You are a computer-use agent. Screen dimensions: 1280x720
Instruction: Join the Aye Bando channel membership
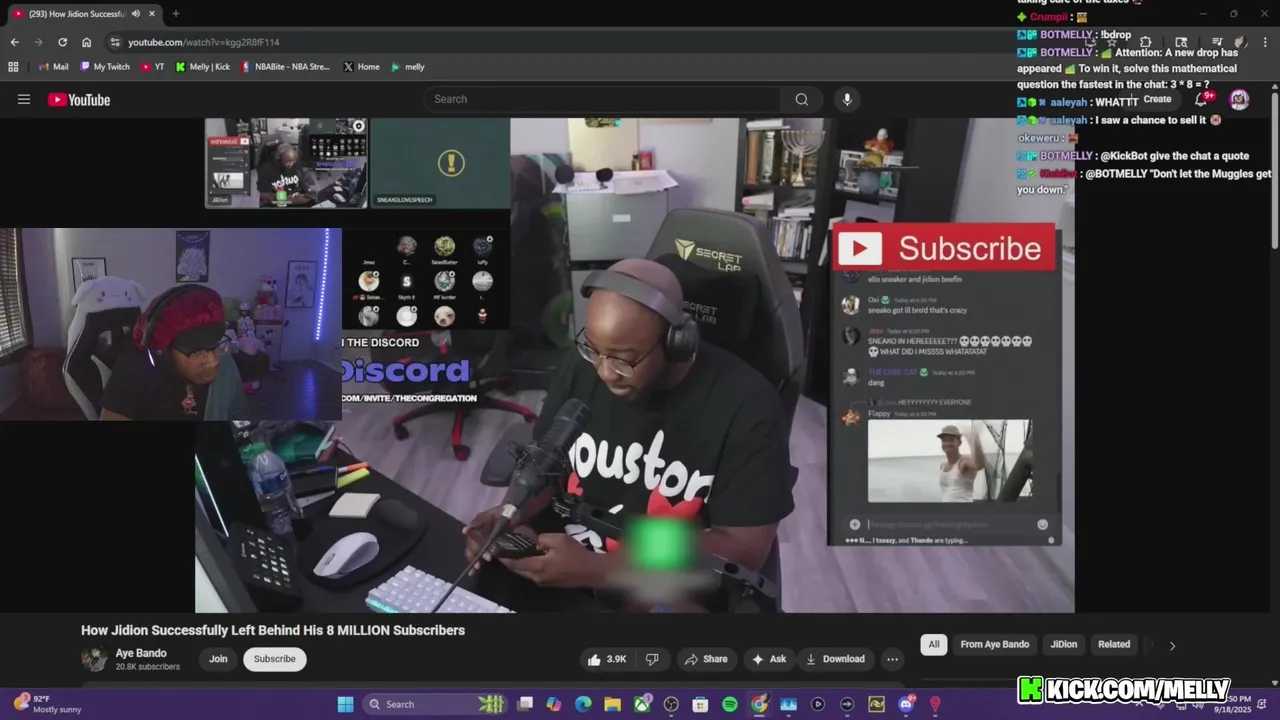tap(218, 659)
